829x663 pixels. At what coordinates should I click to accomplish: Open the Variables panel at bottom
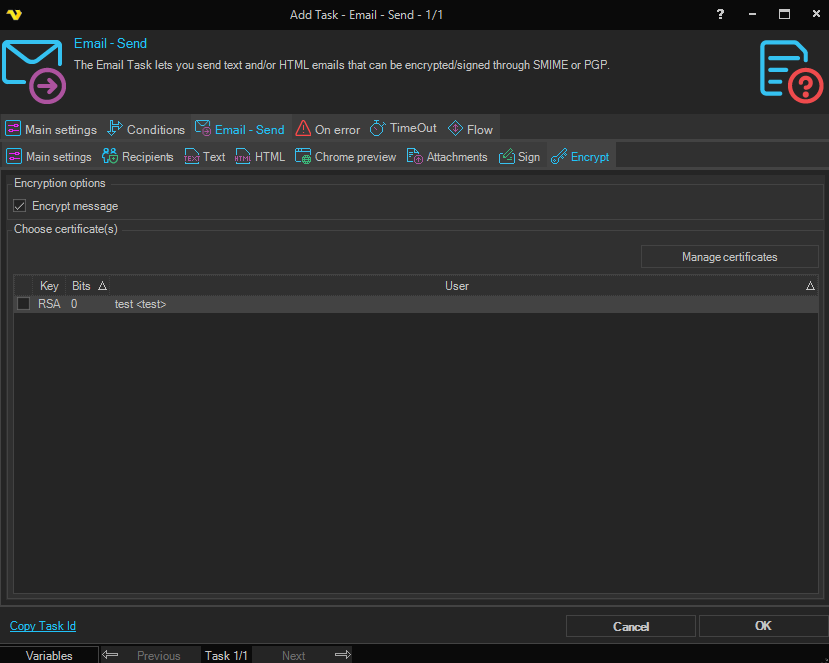pyautogui.click(x=49, y=656)
